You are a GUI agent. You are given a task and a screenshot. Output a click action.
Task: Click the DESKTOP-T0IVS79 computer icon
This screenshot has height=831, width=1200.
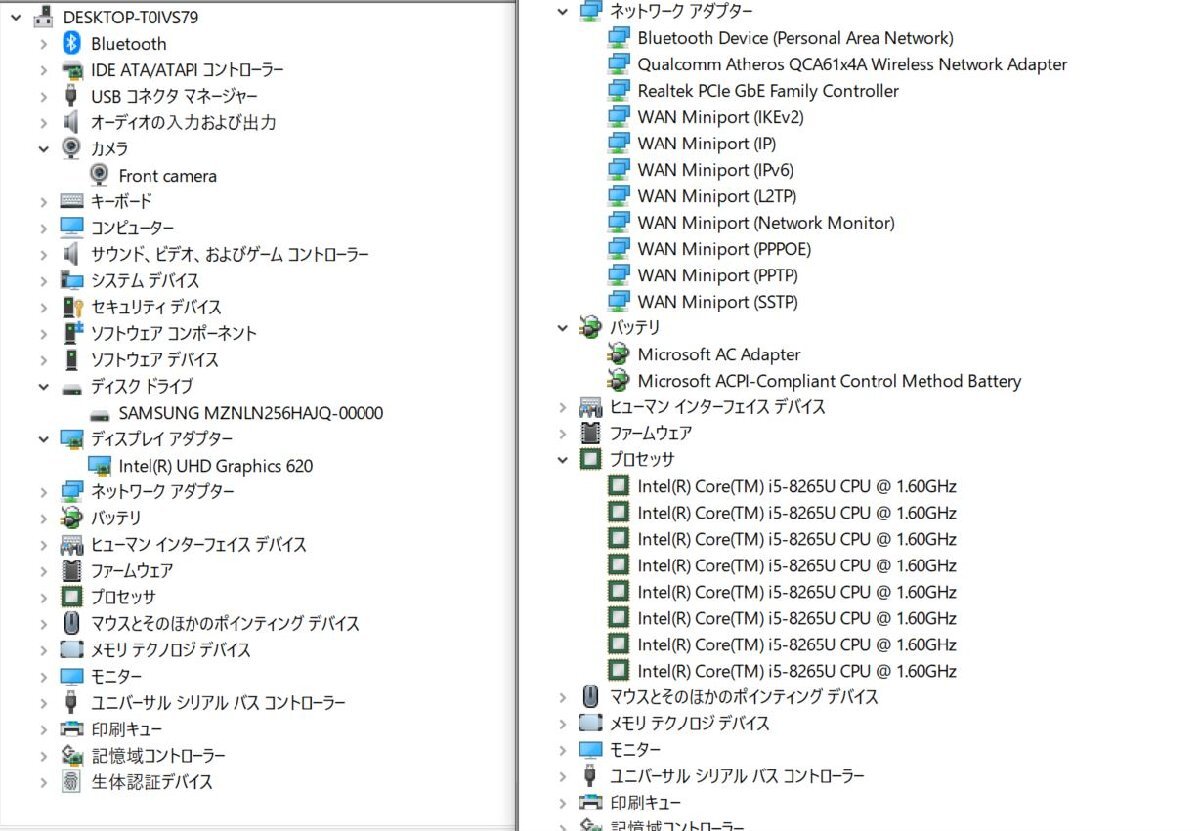[43, 17]
